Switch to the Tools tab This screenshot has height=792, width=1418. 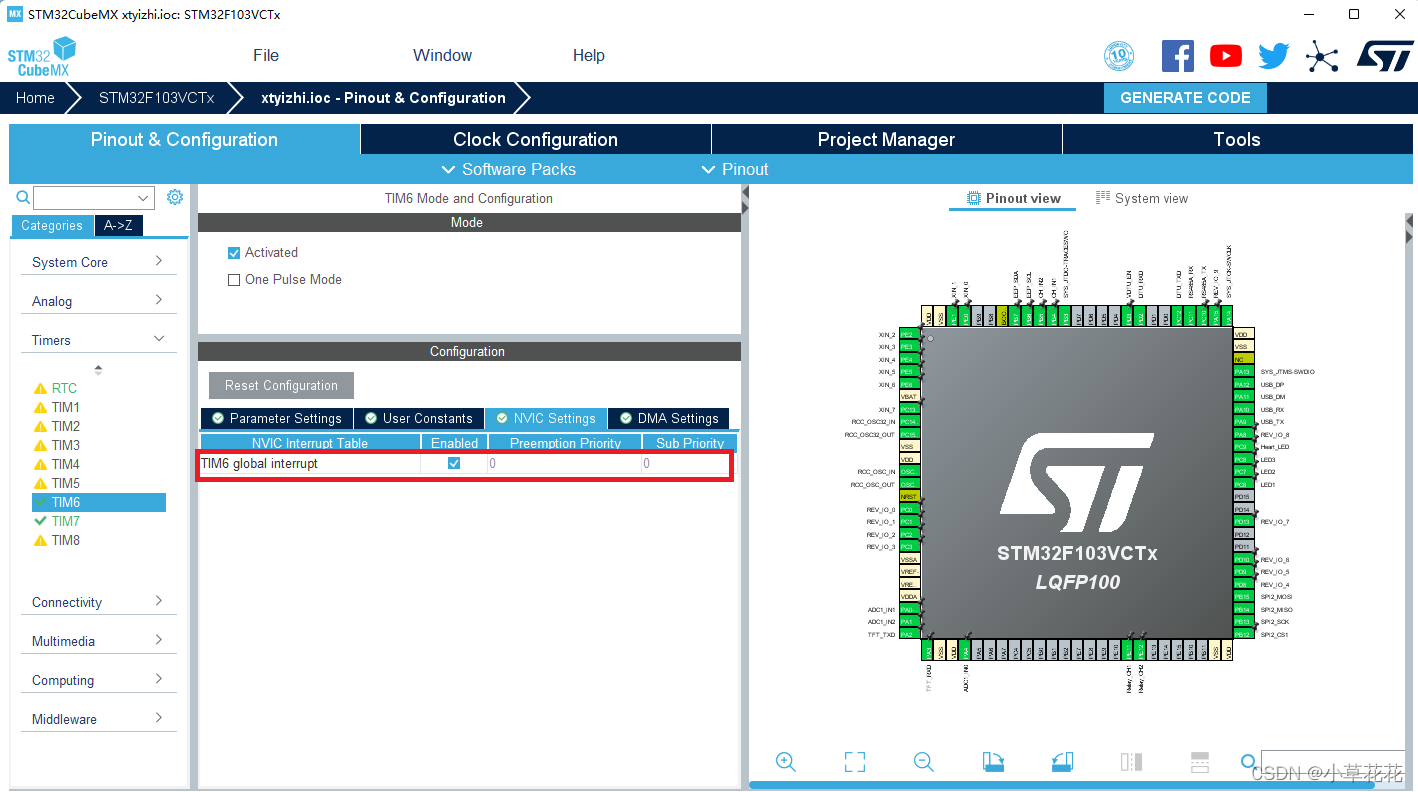[1237, 139]
